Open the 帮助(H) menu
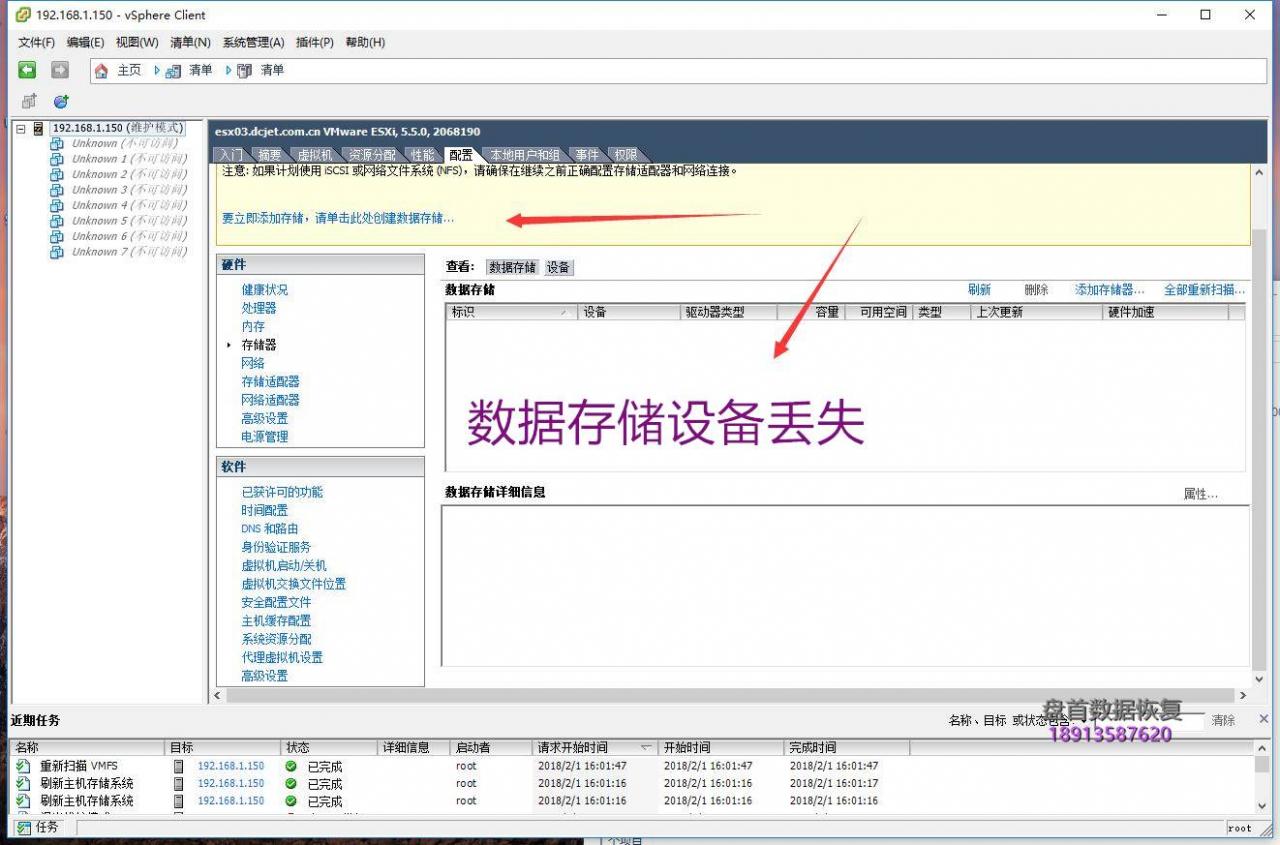Viewport: 1280px width, 845px height. click(x=365, y=42)
